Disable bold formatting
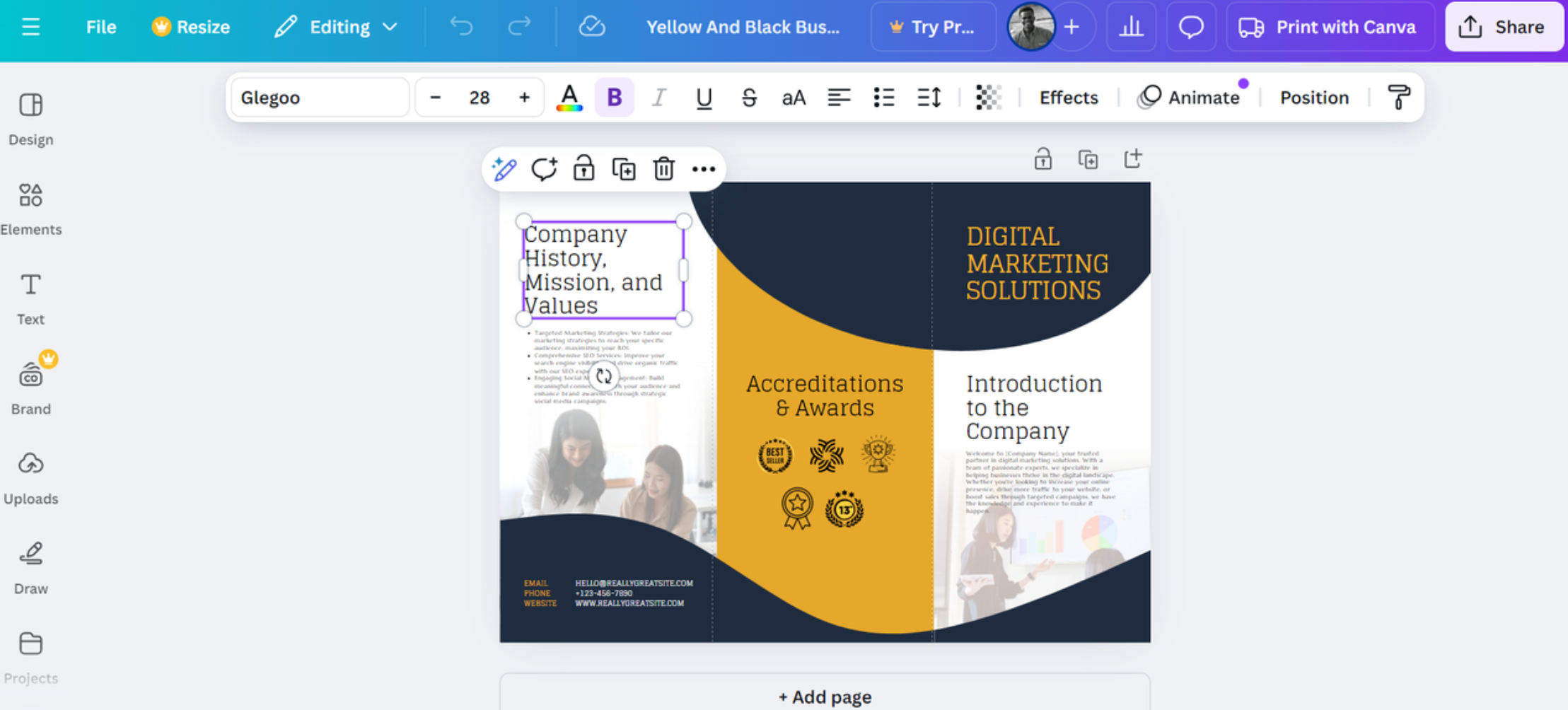This screenshot has height=710, width=1568. pos(614,98)
